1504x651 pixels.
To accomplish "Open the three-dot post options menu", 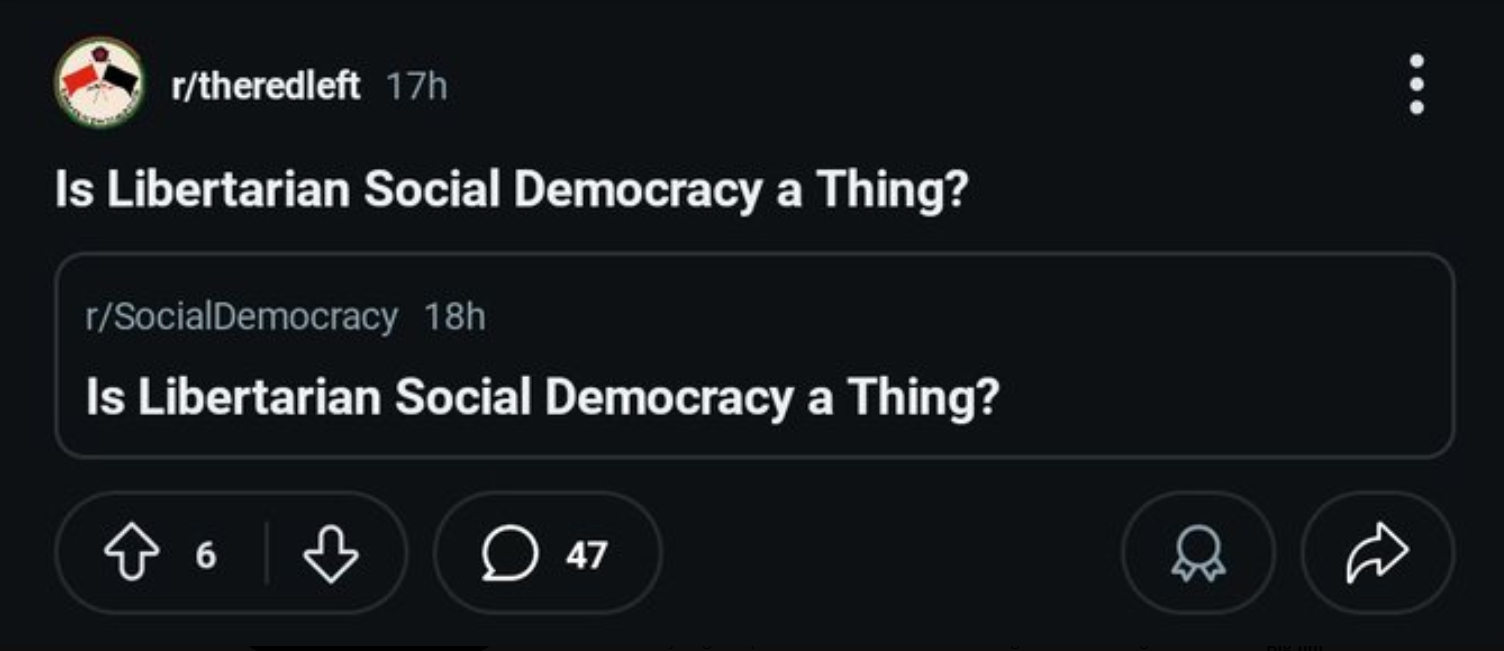I will tap(1416, 84).
